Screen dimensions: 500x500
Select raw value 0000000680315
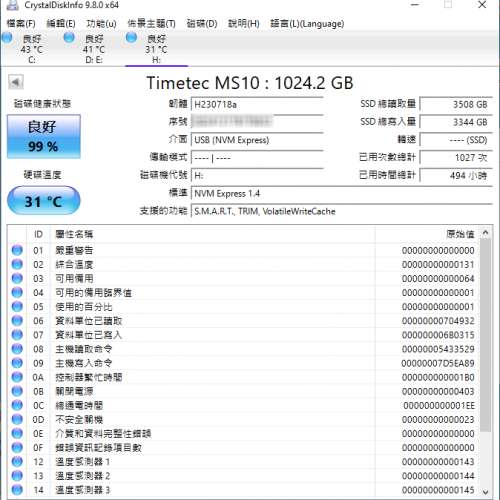438,335
